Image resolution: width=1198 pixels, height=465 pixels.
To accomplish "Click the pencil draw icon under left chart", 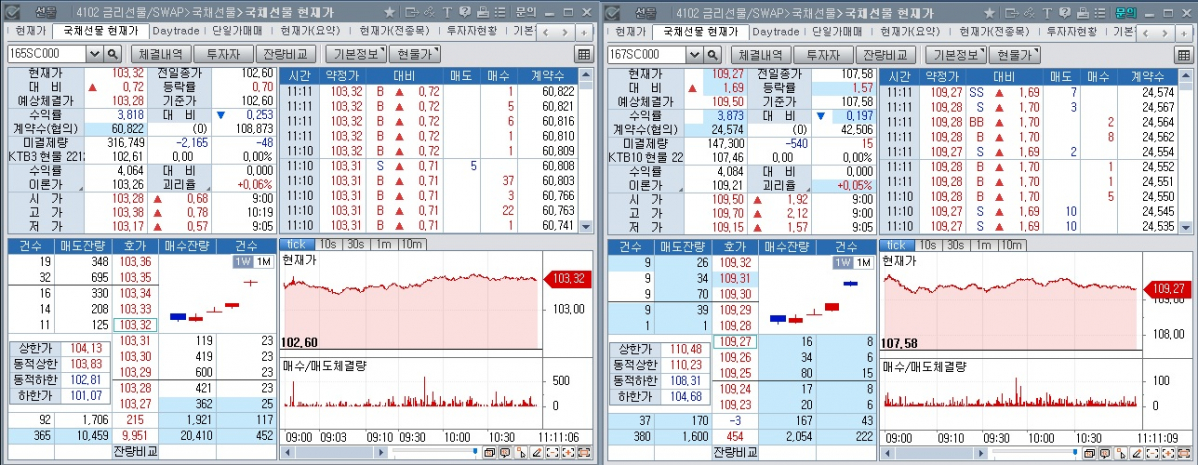I will [536, 453].
